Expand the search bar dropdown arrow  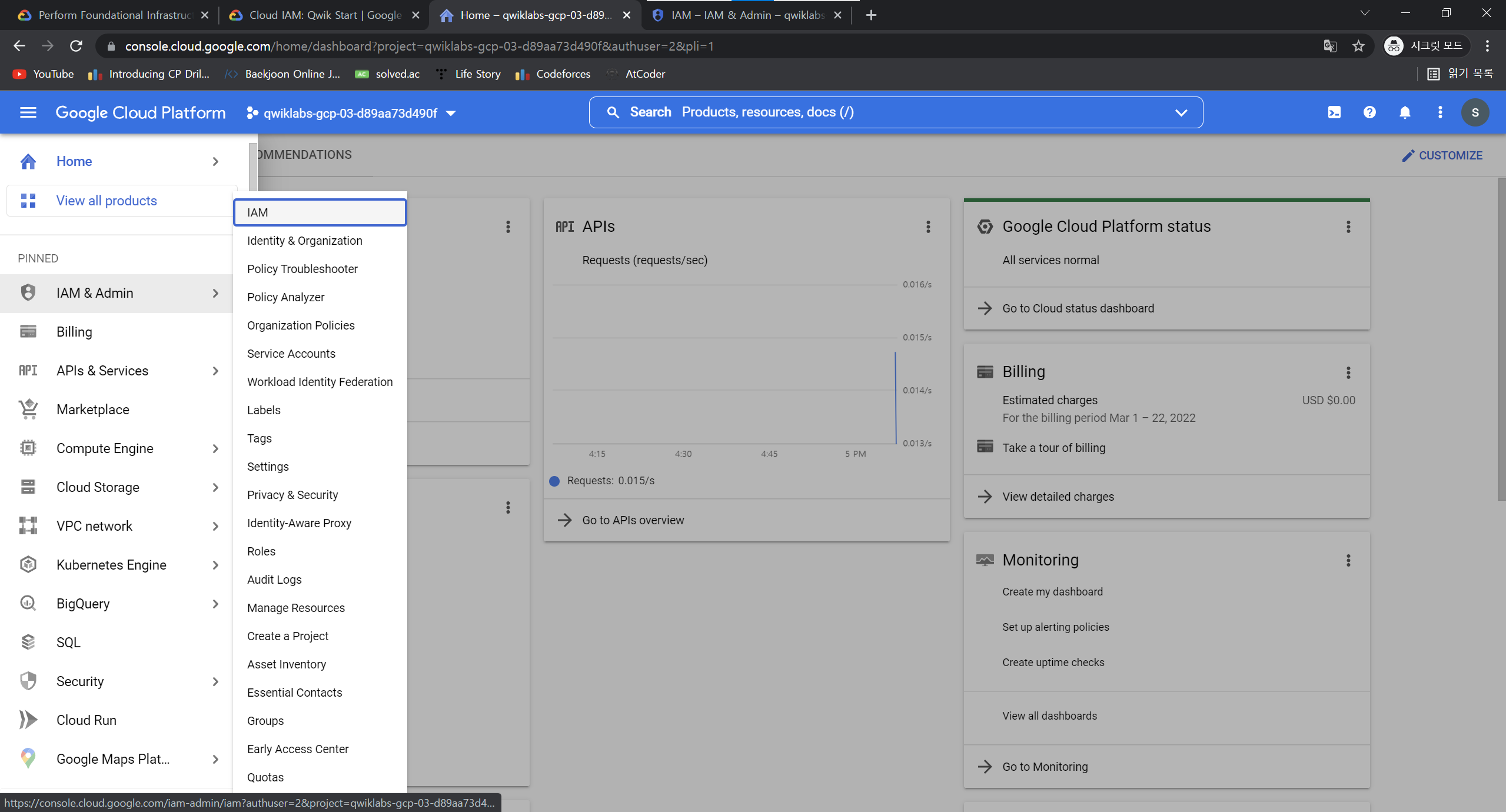[x=1181, y=112]
